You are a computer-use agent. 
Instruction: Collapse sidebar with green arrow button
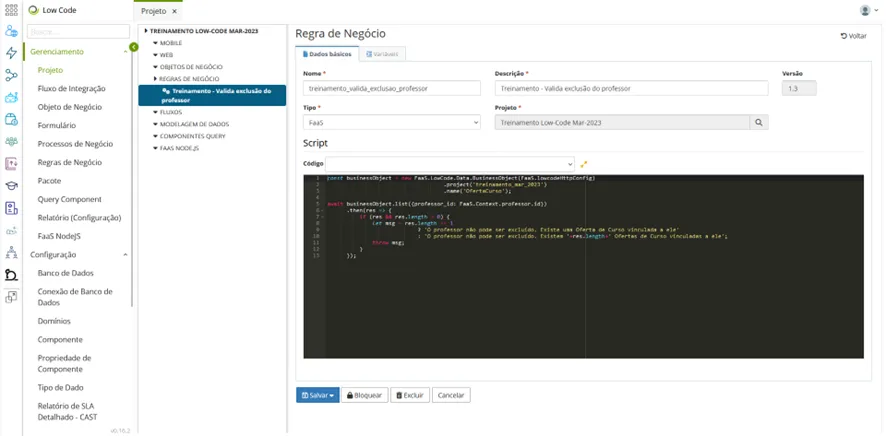pyautogui.click(x=133, y=47)
